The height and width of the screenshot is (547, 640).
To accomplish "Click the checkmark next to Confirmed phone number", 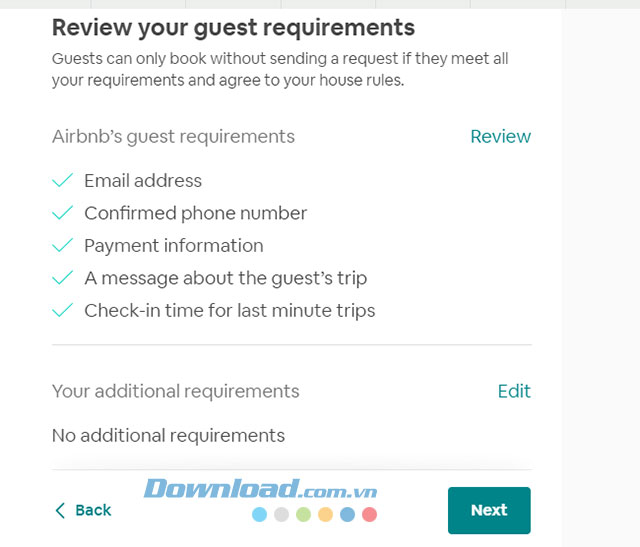I will click(x=63, y=213).
